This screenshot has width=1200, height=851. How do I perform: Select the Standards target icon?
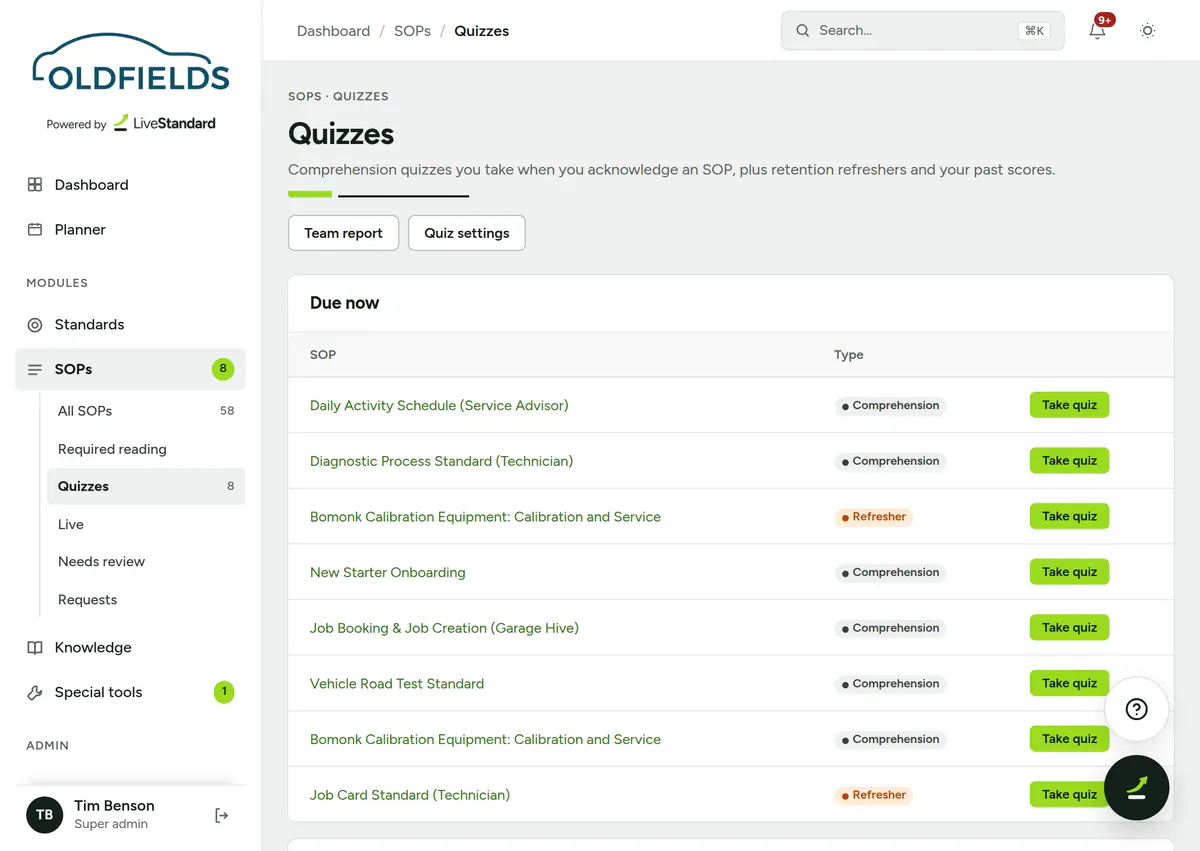tap(35, 325)
